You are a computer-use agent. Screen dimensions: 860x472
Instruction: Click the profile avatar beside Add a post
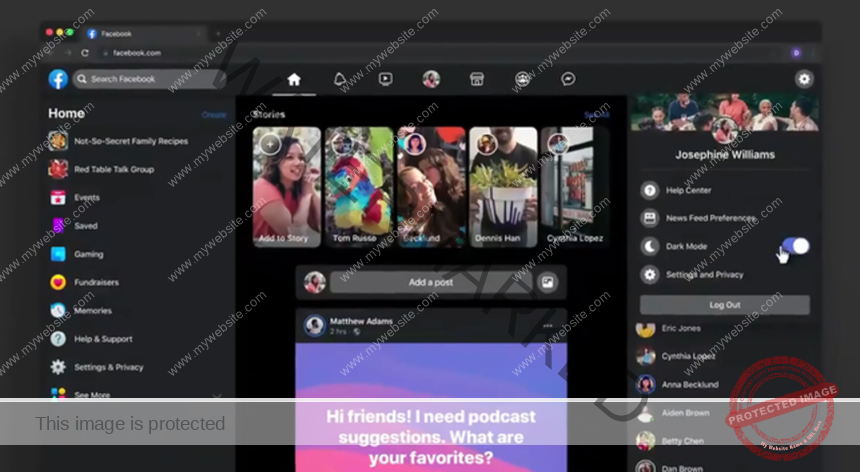315,282
